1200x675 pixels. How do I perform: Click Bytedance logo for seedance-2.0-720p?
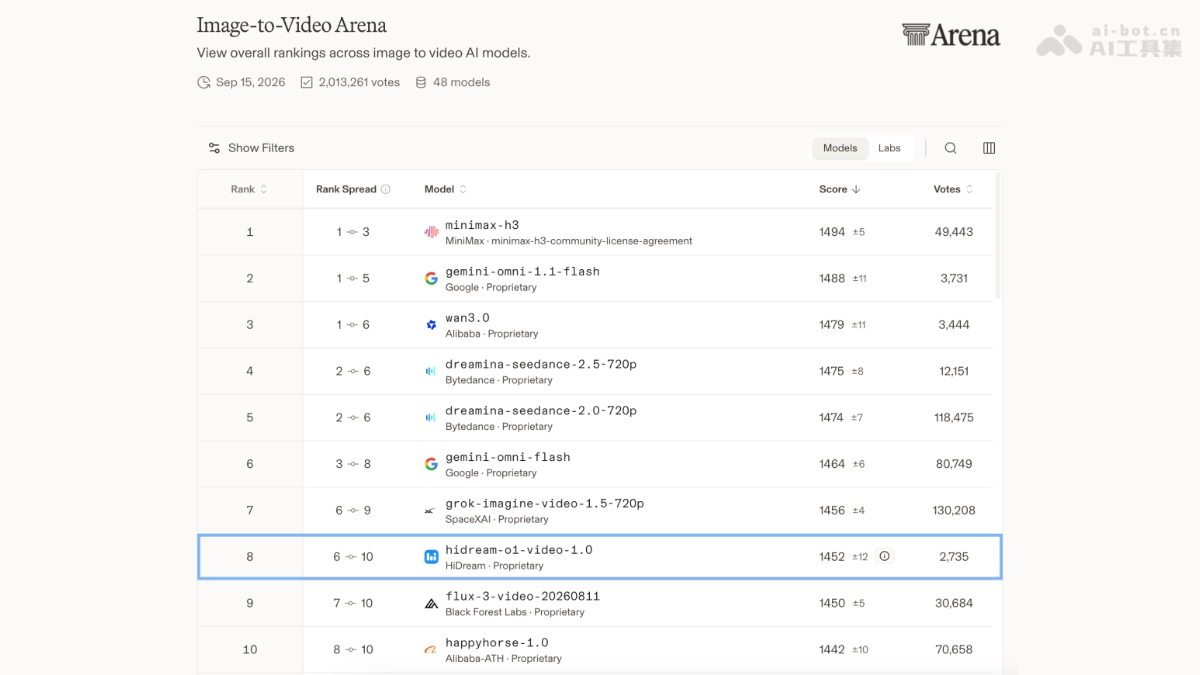431,417
